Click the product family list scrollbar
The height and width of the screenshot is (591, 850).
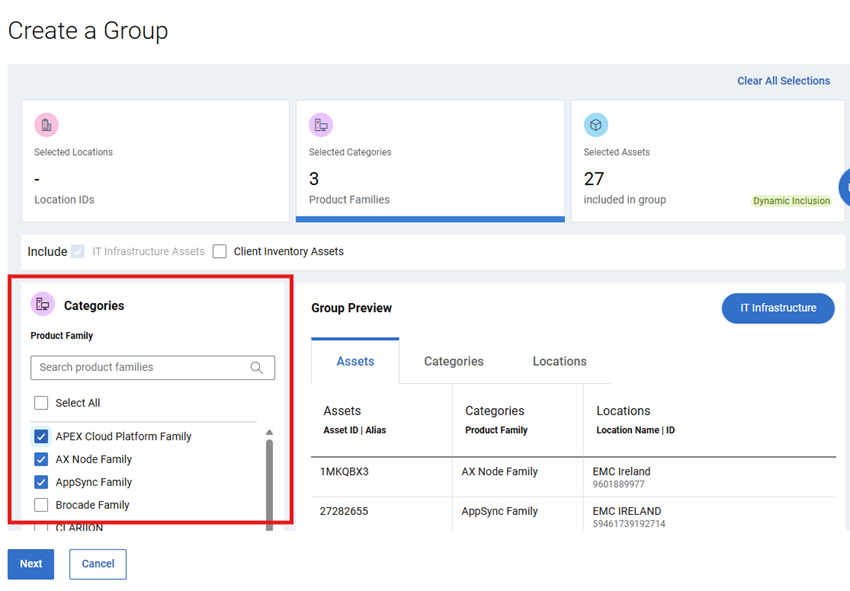tap(269, 484)
